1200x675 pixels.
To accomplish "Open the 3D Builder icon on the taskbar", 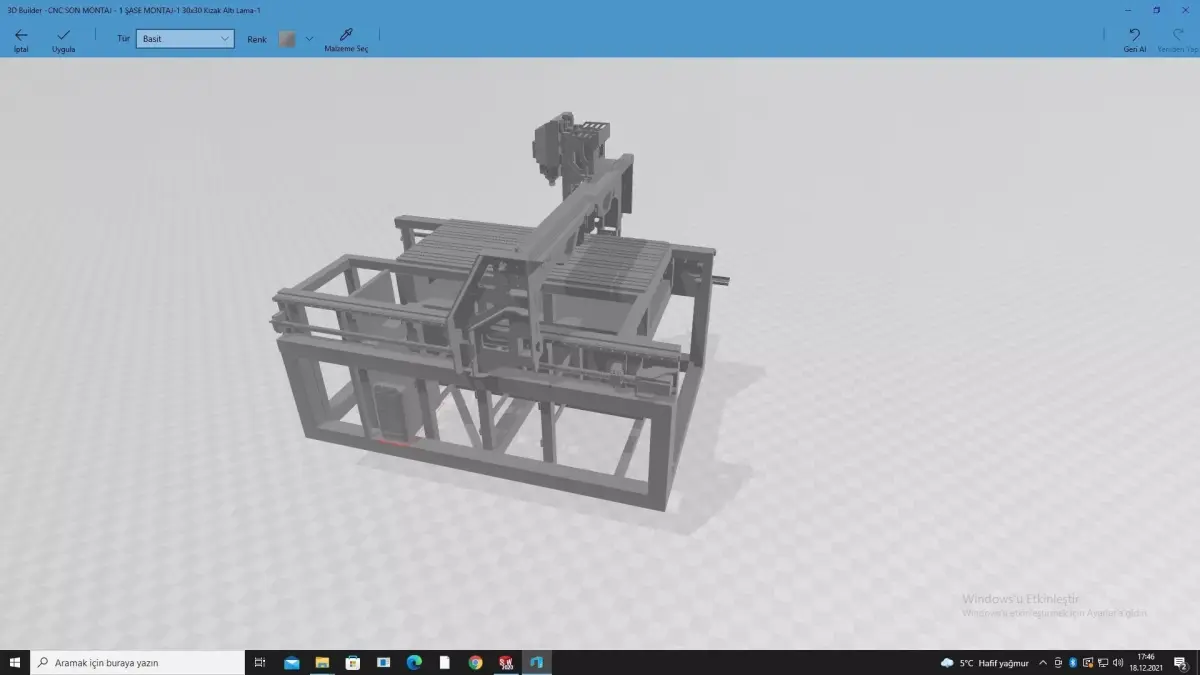I will coord(536,662).
